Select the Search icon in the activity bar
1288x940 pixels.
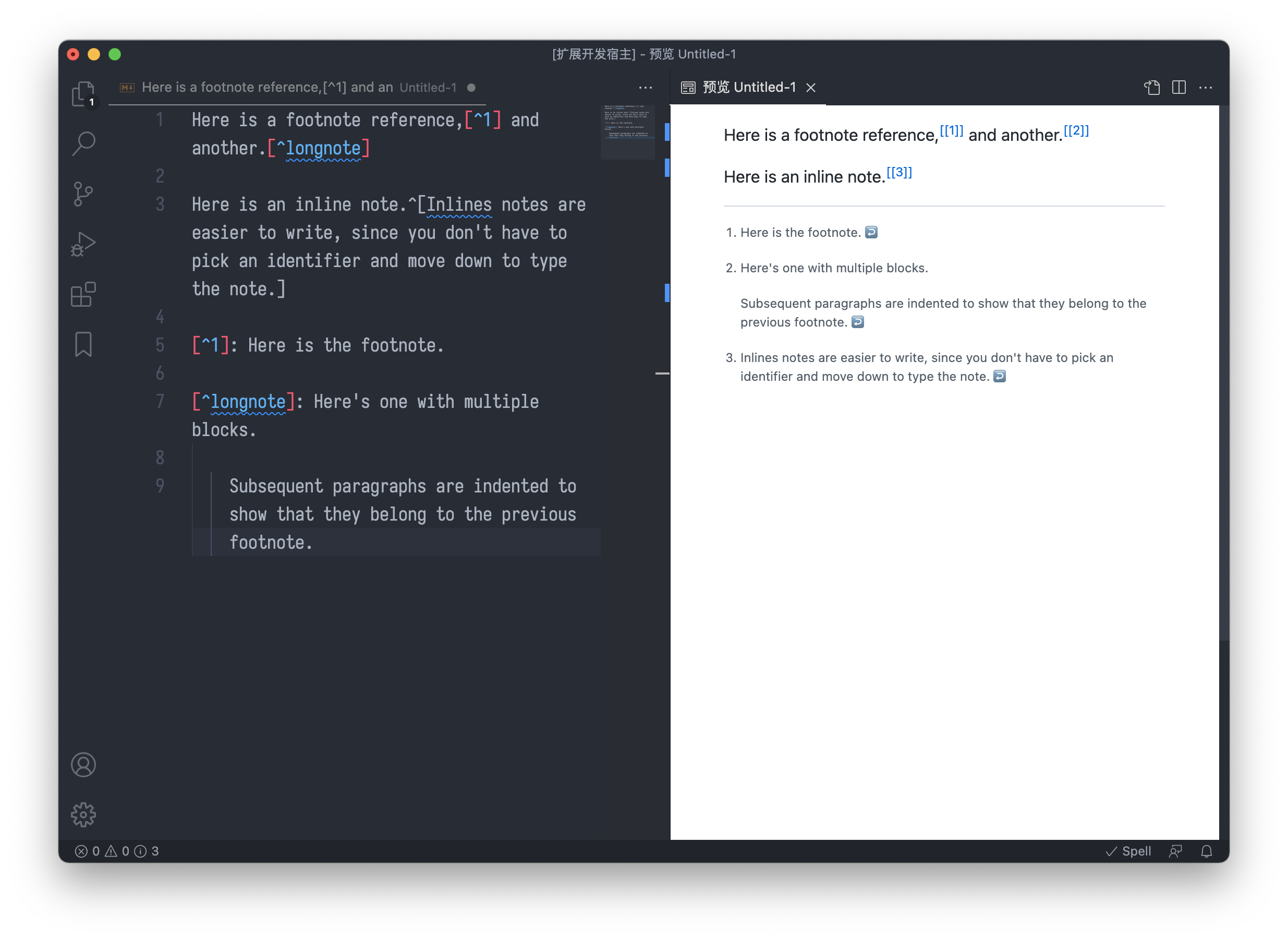pos(83,143)
